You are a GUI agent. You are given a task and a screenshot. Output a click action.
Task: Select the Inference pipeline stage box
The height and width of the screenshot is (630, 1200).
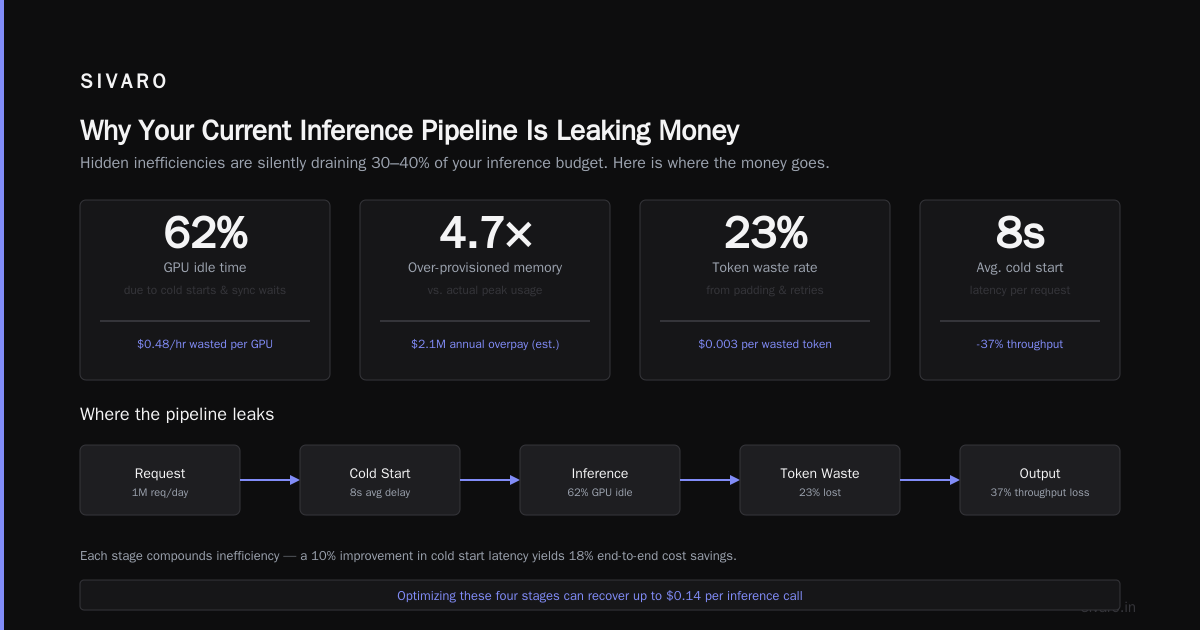coord(600,480)
